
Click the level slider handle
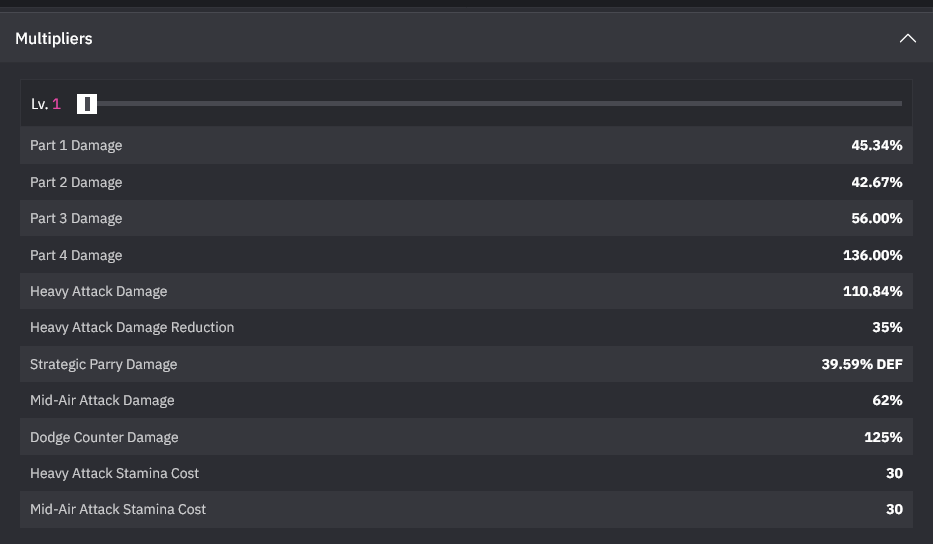(87, 104)
